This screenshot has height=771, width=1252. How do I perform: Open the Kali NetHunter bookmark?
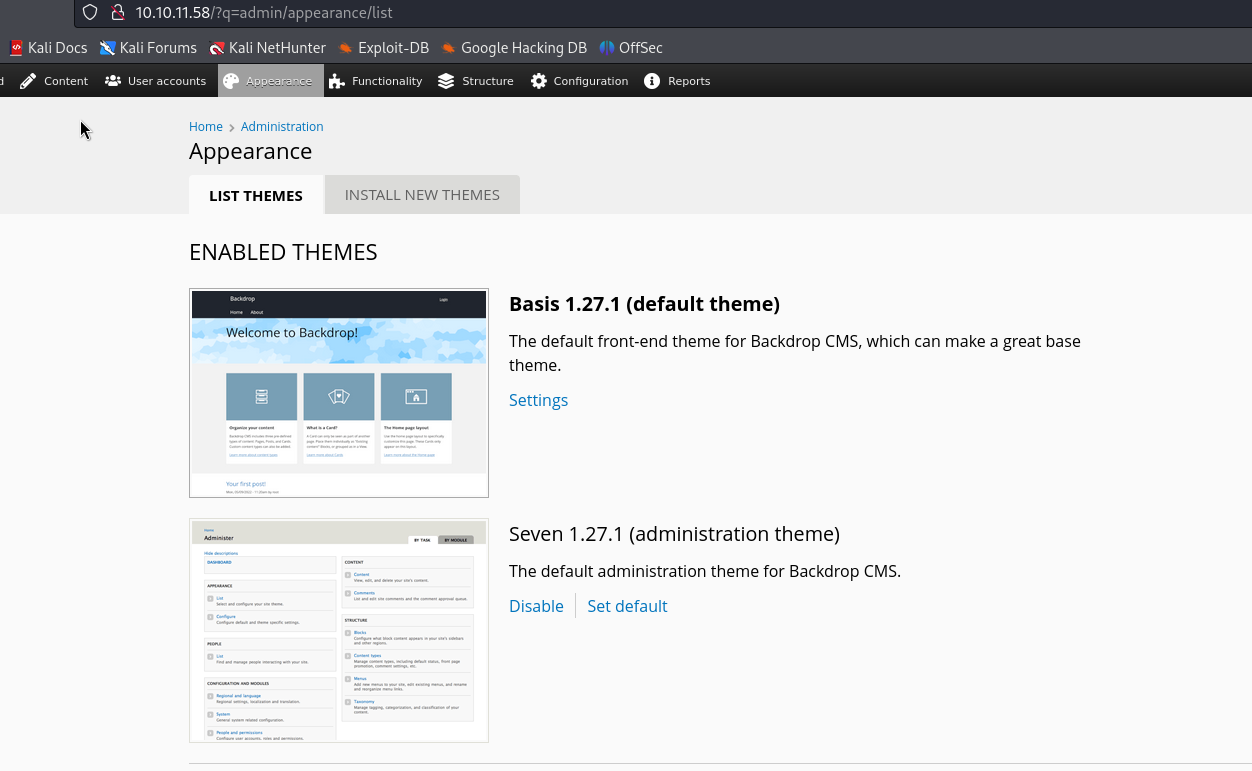[267, 48]
